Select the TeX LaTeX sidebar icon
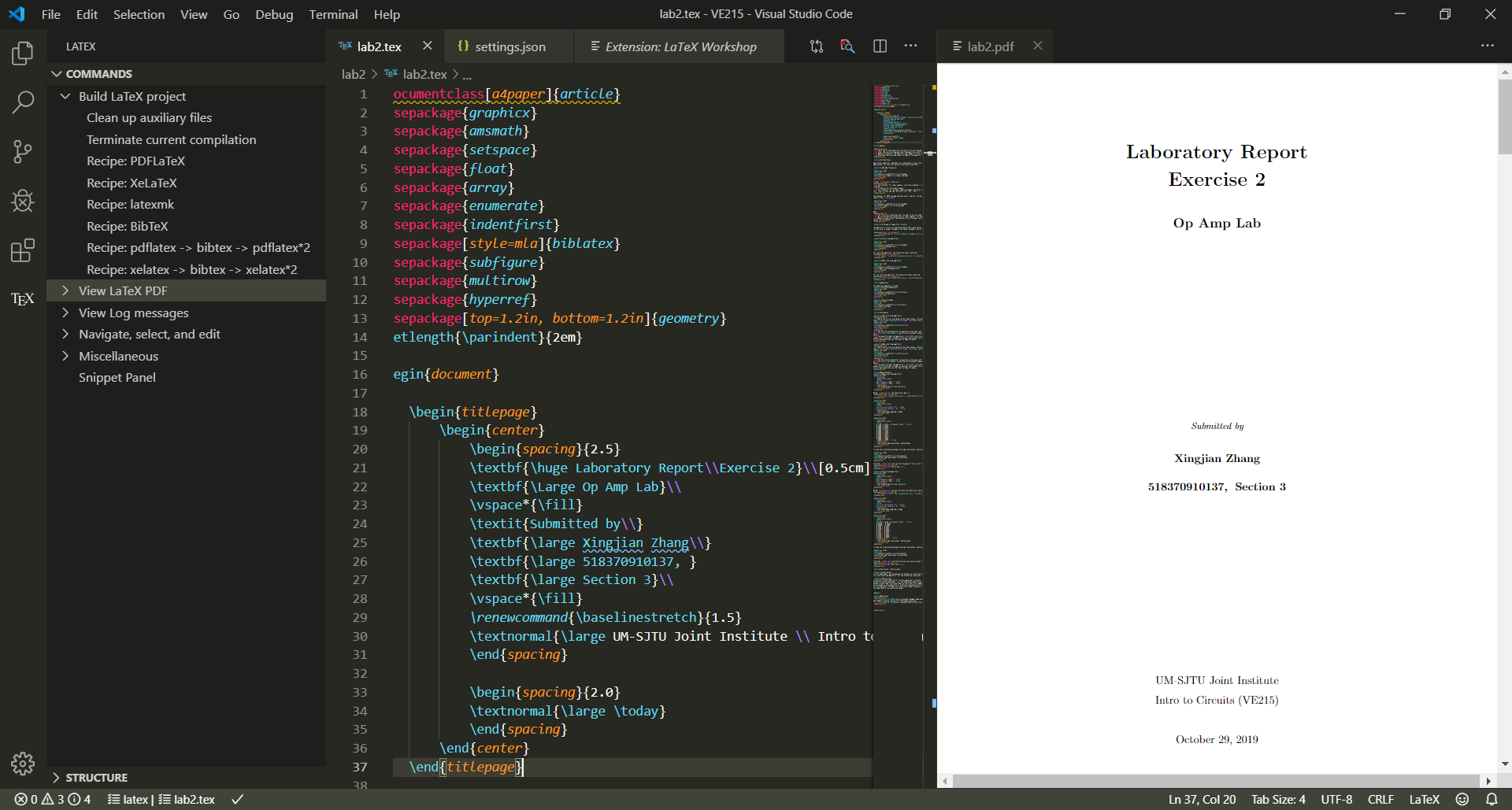Viewport: 1512px width, 810px height. coord(23,299)
